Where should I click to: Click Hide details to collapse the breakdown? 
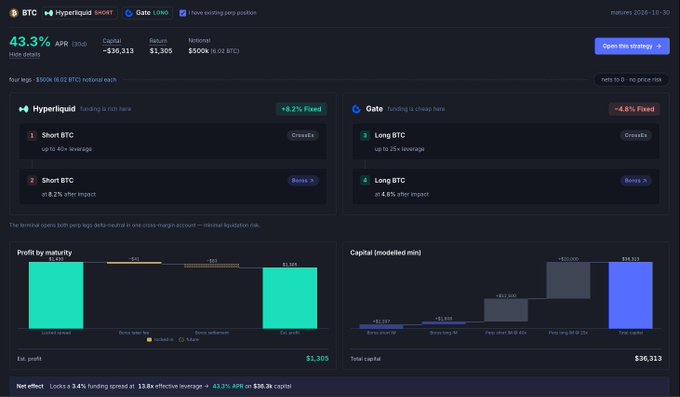click(25, 55)
